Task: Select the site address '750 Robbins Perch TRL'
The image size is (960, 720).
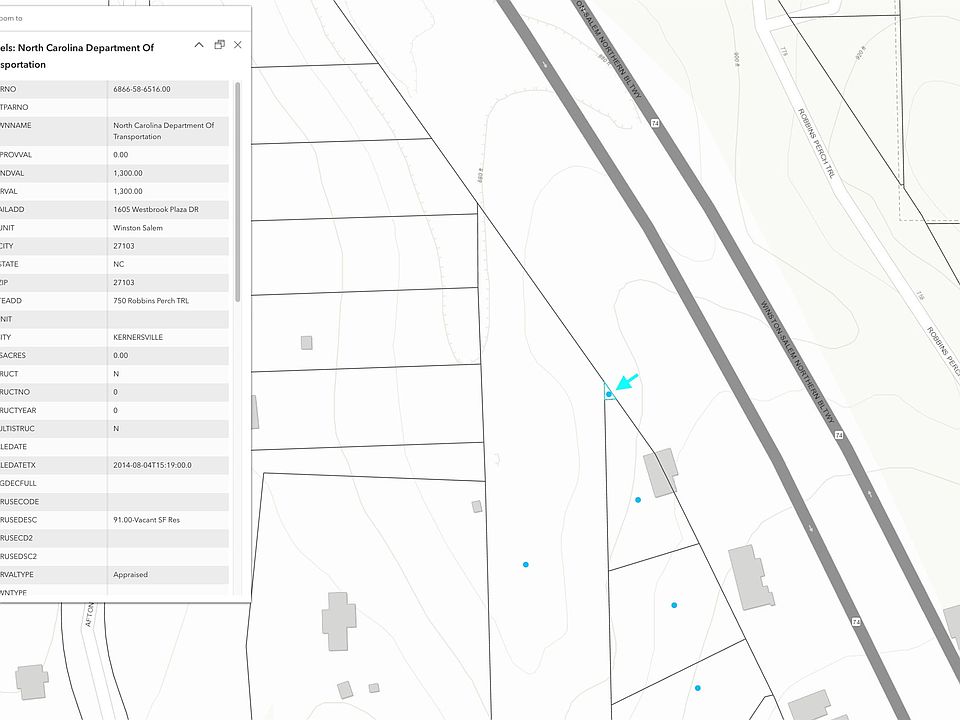Action: tap(151, 301)
